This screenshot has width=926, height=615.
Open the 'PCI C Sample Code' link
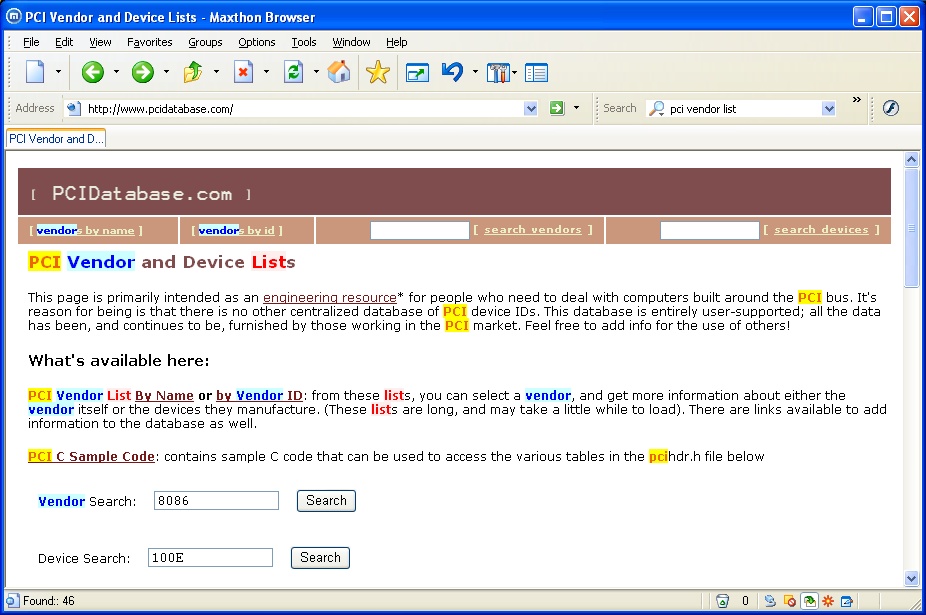(91, 456)
